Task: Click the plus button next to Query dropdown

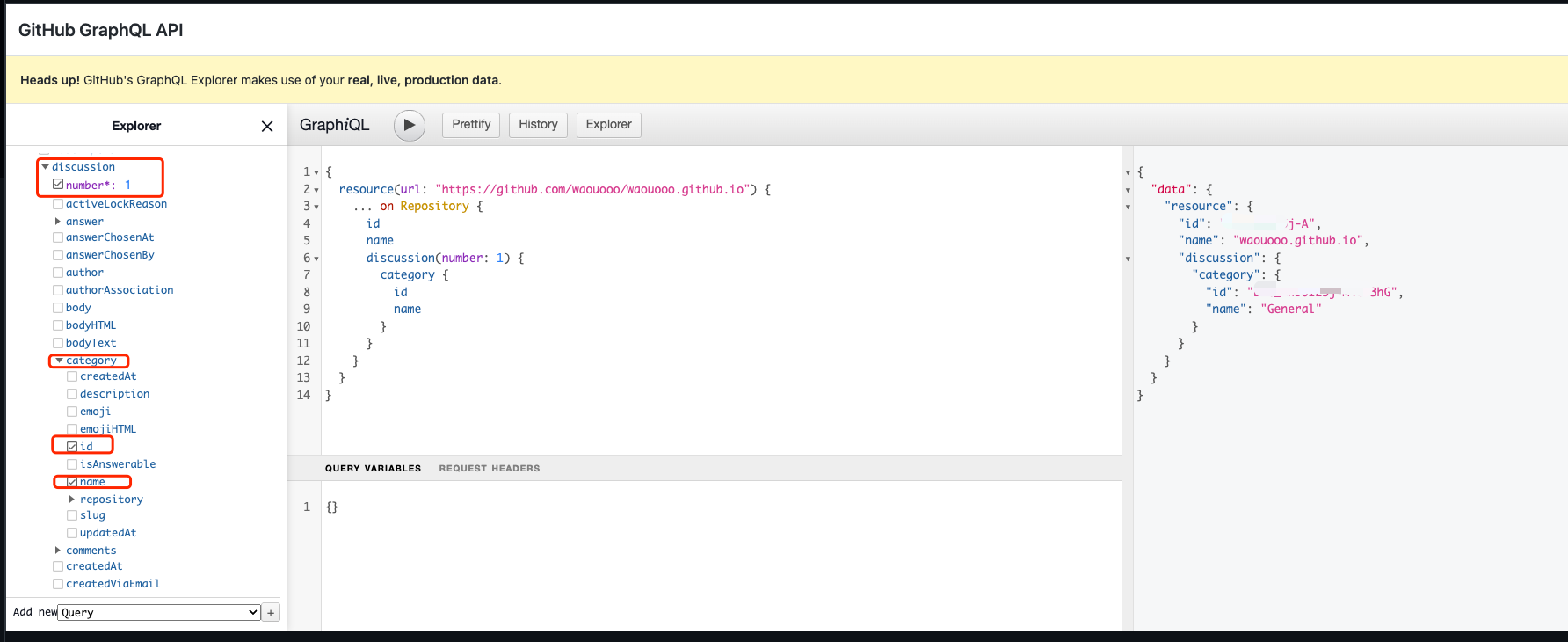Action: click(271, 613)
